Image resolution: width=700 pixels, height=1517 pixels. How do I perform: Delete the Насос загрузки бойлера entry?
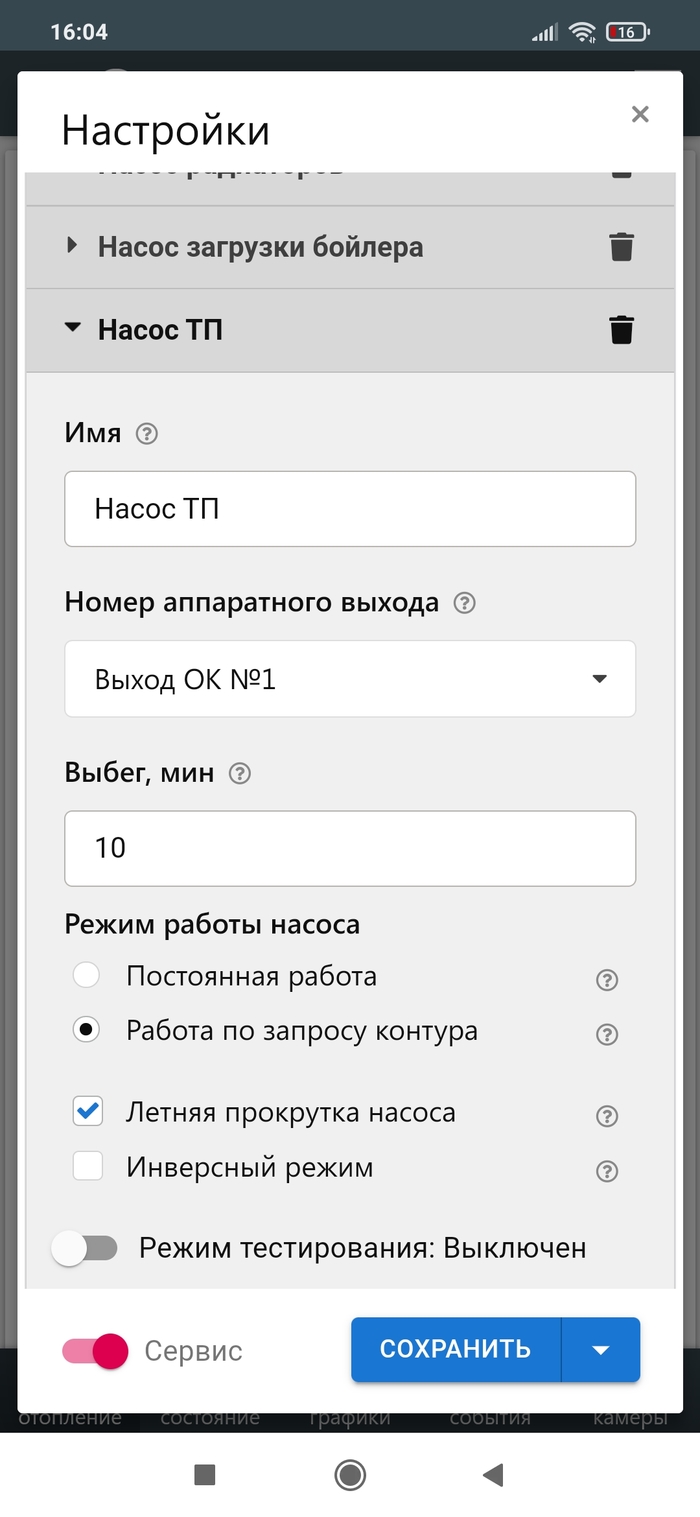621,246
